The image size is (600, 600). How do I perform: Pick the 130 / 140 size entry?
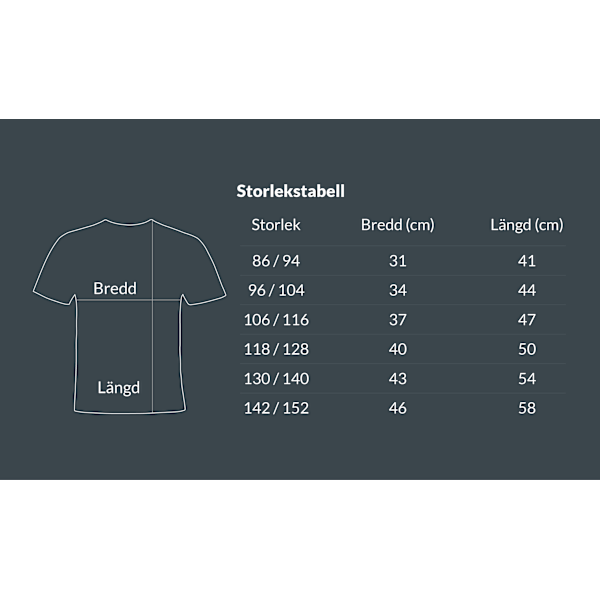277,379
